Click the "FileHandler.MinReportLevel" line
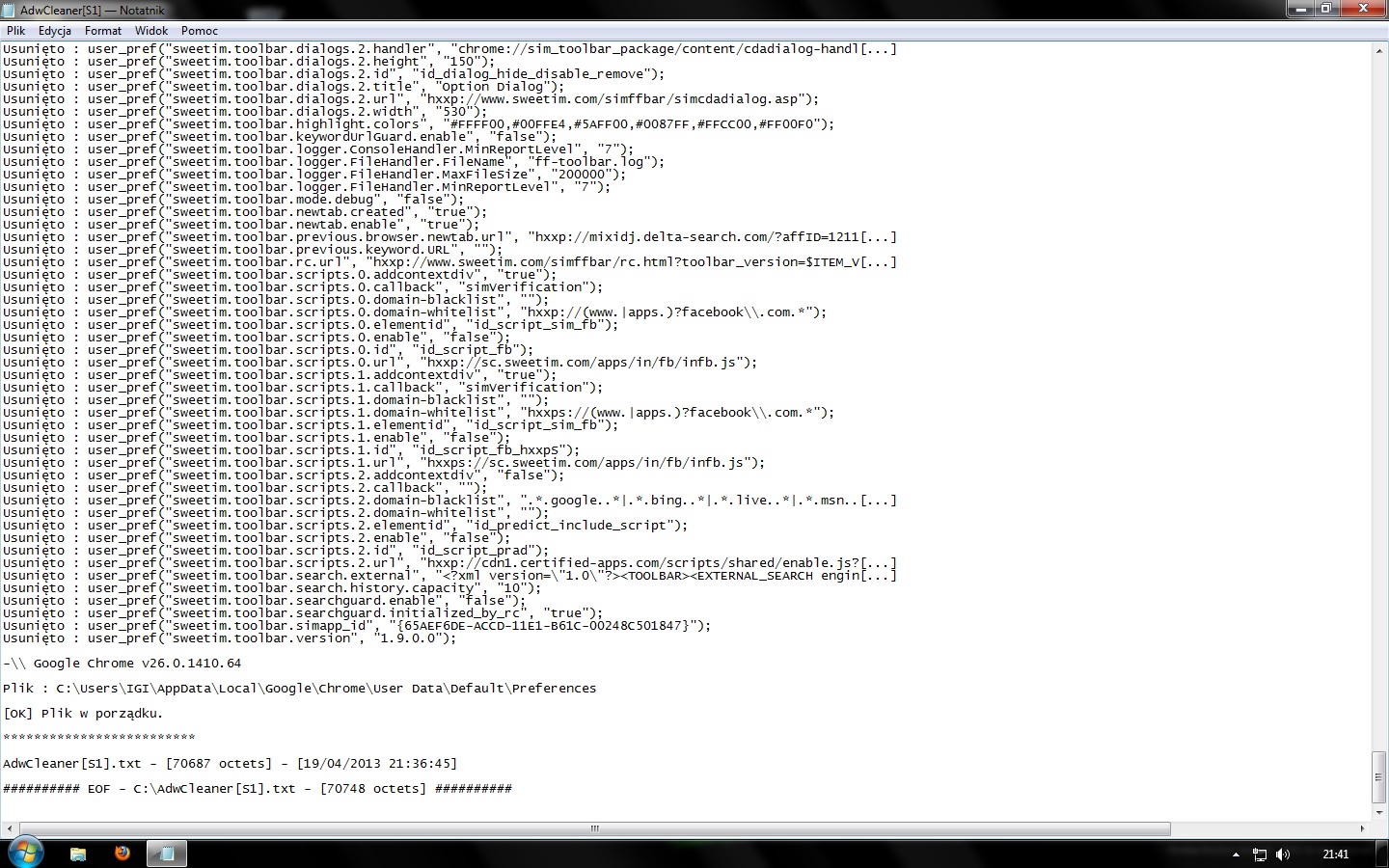This screenshot has height=868, width=1389. [307, 187]
